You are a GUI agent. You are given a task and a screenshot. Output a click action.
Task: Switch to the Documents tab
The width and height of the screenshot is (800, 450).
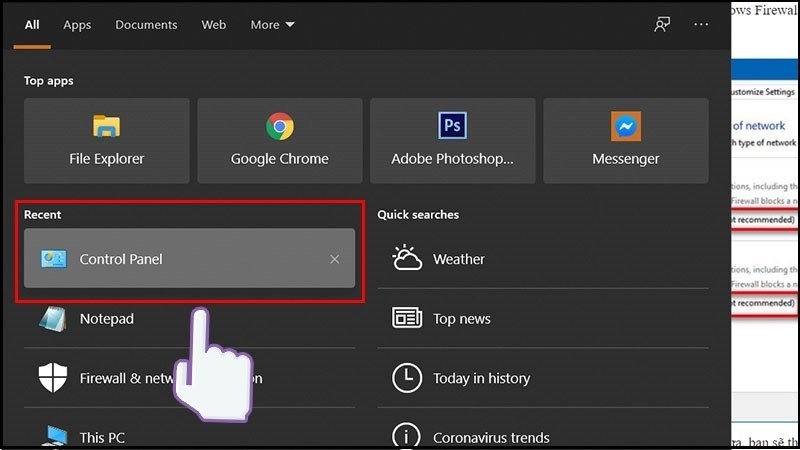[x=146, y=24]
